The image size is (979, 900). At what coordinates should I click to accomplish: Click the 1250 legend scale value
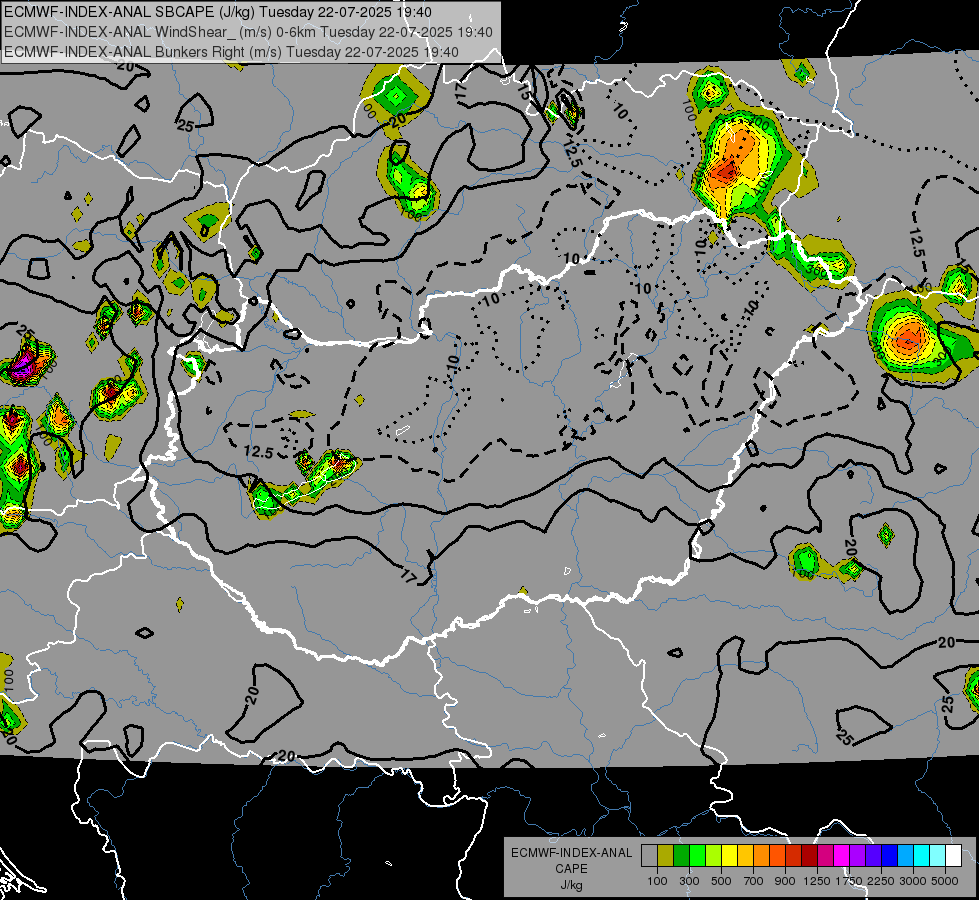817,881
